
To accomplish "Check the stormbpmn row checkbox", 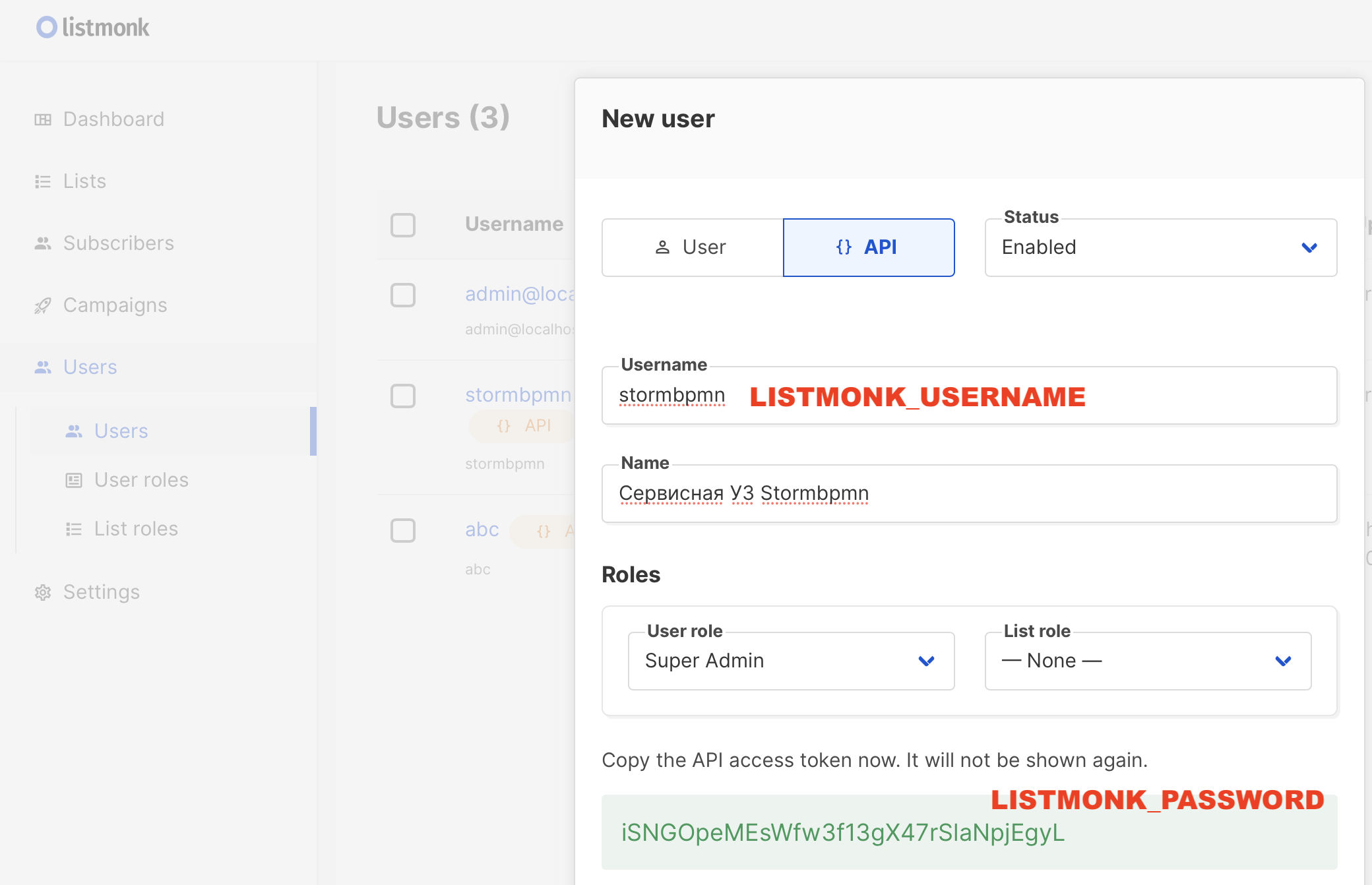I will [403, 396].
